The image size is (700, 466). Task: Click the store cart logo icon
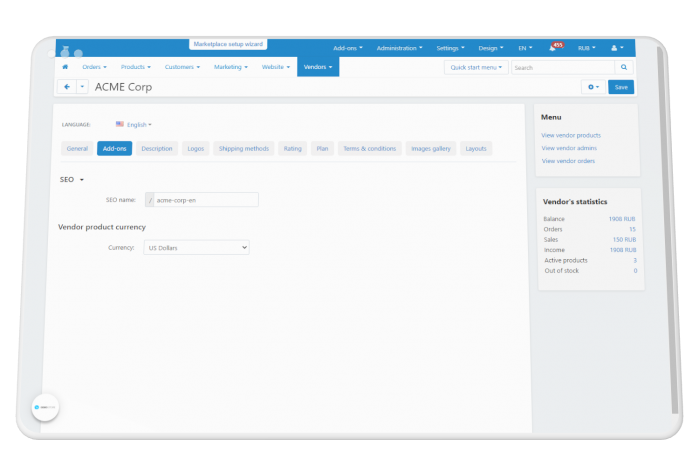coord(66,48)
